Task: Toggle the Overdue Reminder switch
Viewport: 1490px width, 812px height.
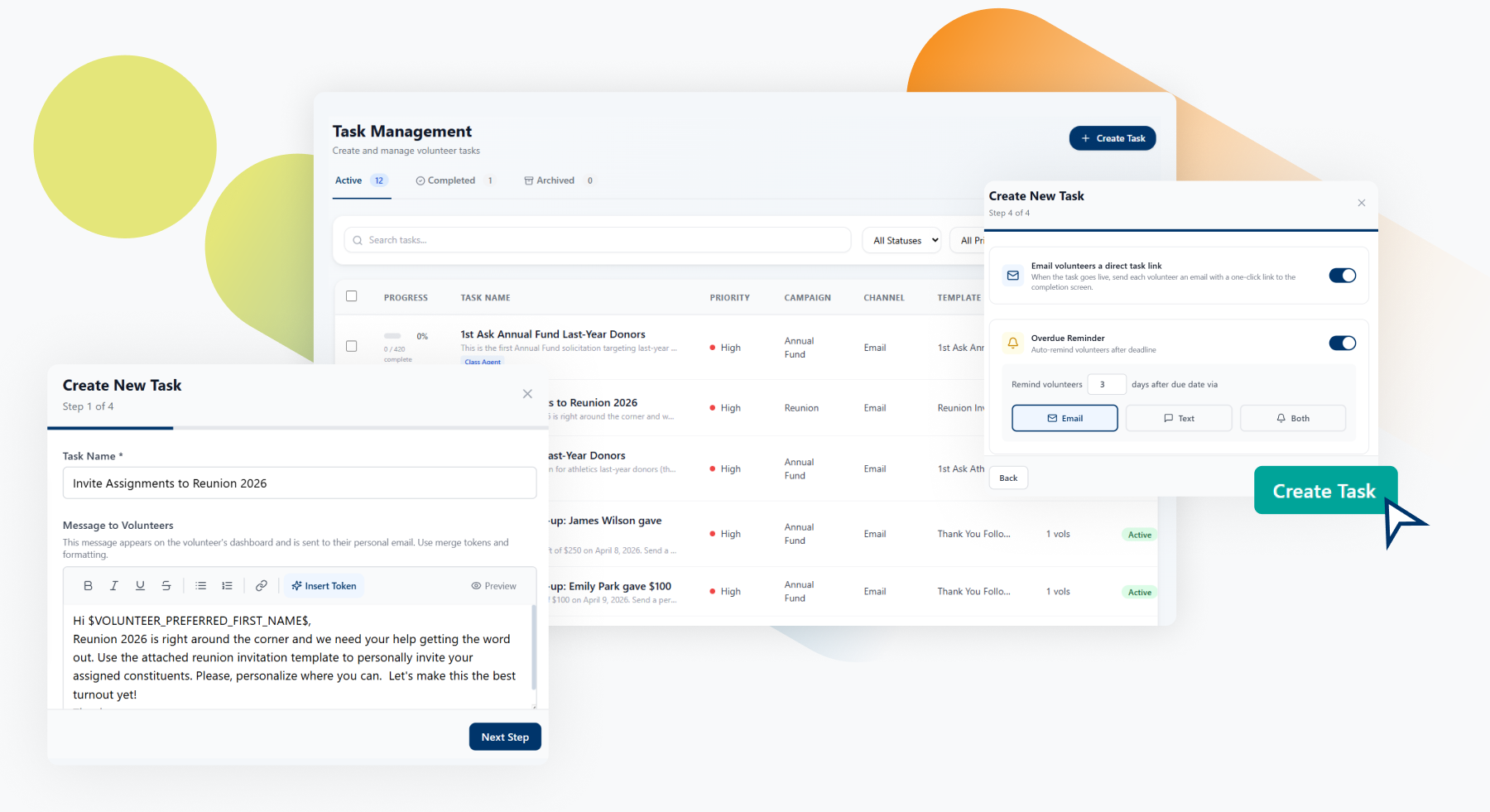Action: tap(1343, 343)
